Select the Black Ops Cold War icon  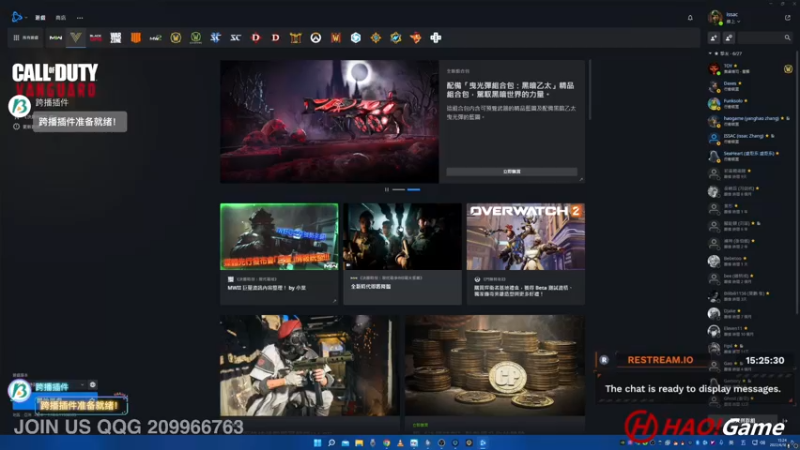[95, 38]
